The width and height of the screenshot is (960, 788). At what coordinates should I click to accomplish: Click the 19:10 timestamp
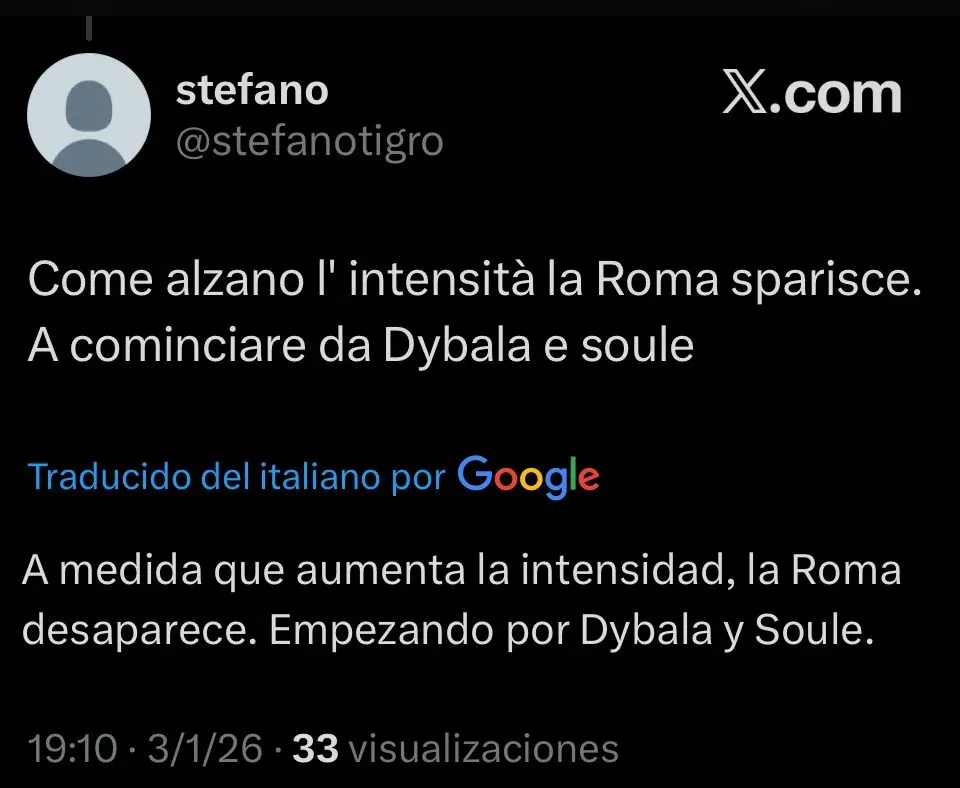73,748
